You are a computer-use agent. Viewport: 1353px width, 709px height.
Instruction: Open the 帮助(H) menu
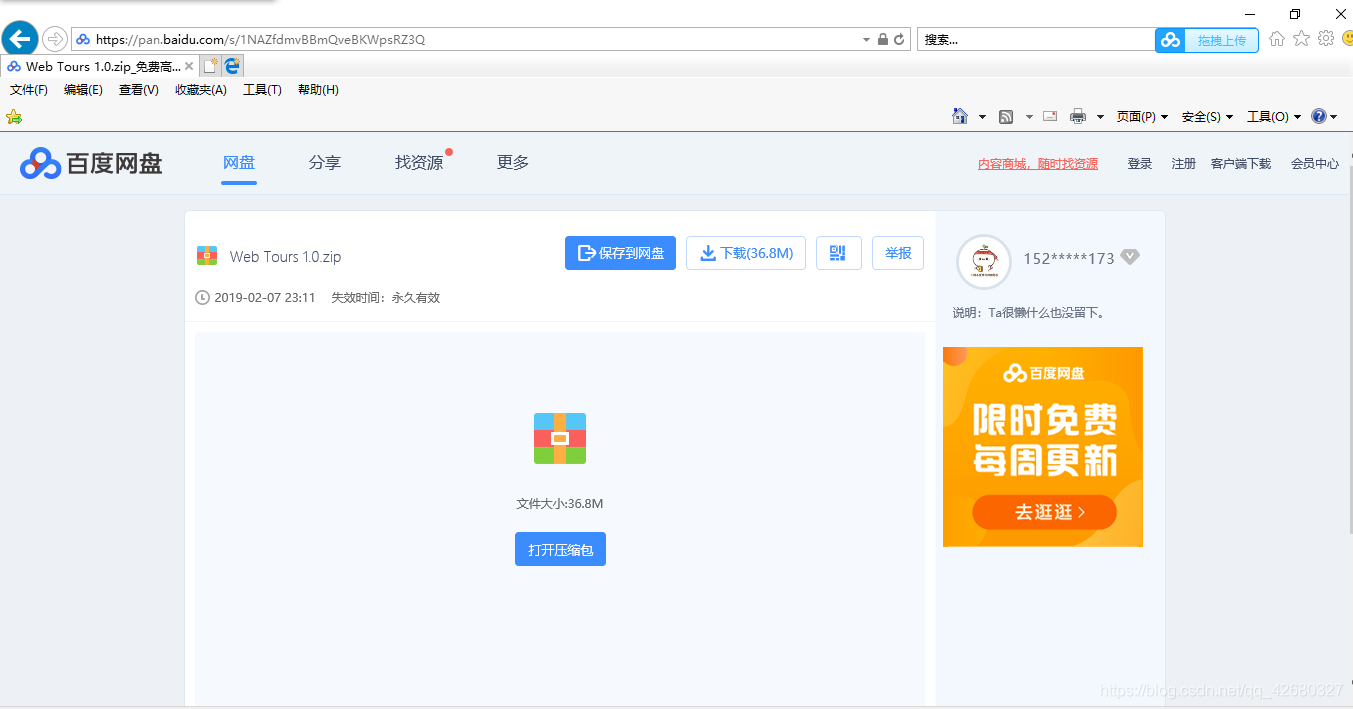(318, 90)
